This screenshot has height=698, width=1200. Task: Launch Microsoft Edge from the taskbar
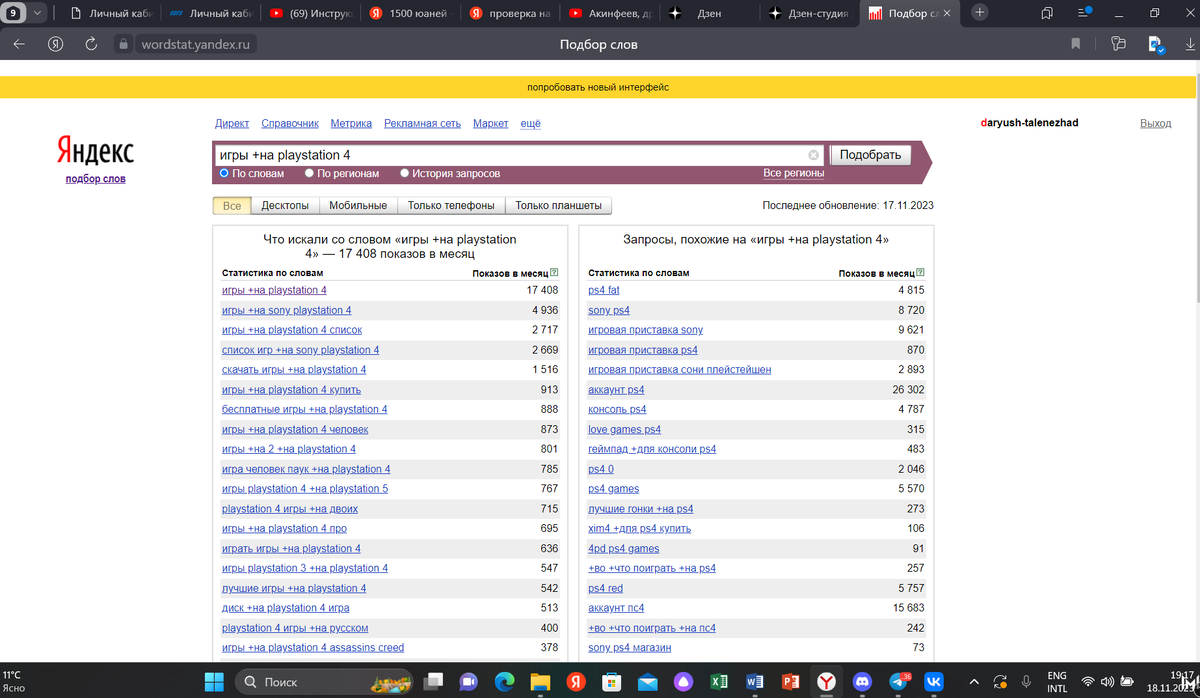pos(505,681)
